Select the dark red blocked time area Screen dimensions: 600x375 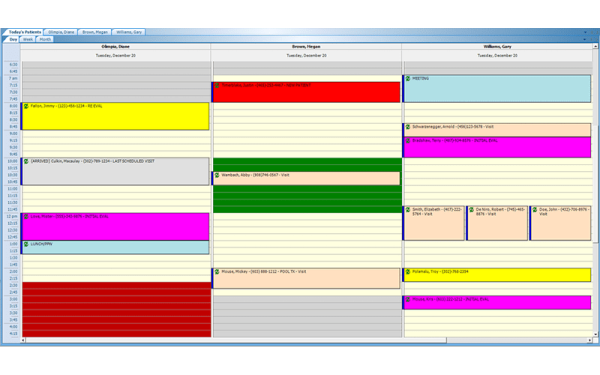116,310
